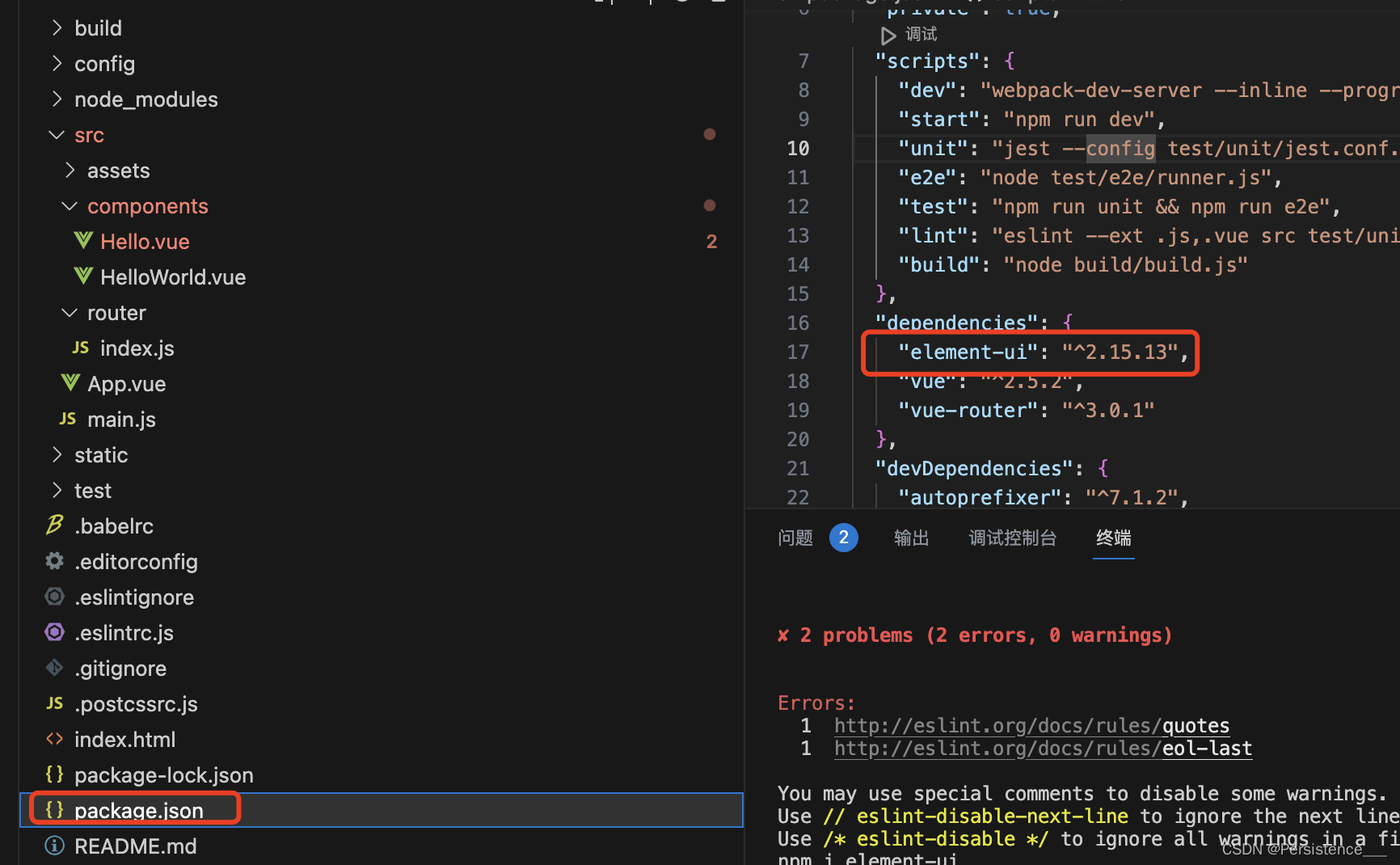Expand the config folder chevron
Viewport: 1400px width, 865px height.
[x=57, y=64]
